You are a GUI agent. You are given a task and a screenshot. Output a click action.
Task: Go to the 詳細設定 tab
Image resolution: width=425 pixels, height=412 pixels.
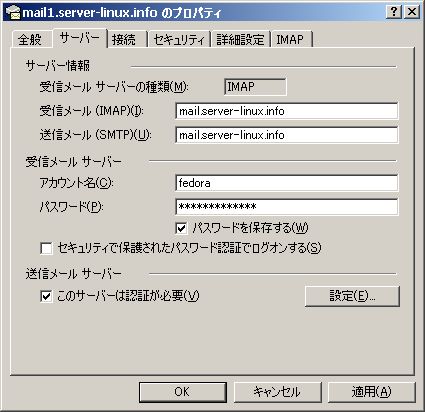click(240, 40)
